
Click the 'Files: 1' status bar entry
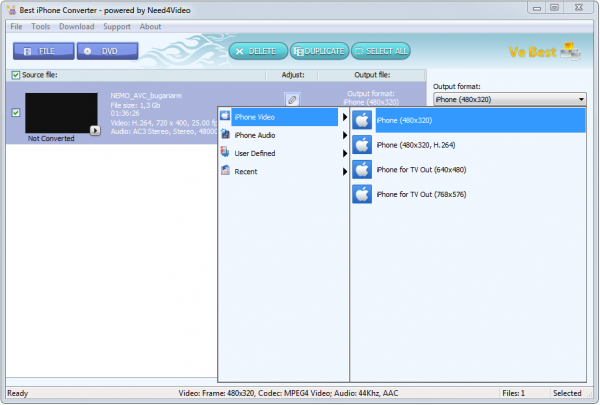point(514,393)
